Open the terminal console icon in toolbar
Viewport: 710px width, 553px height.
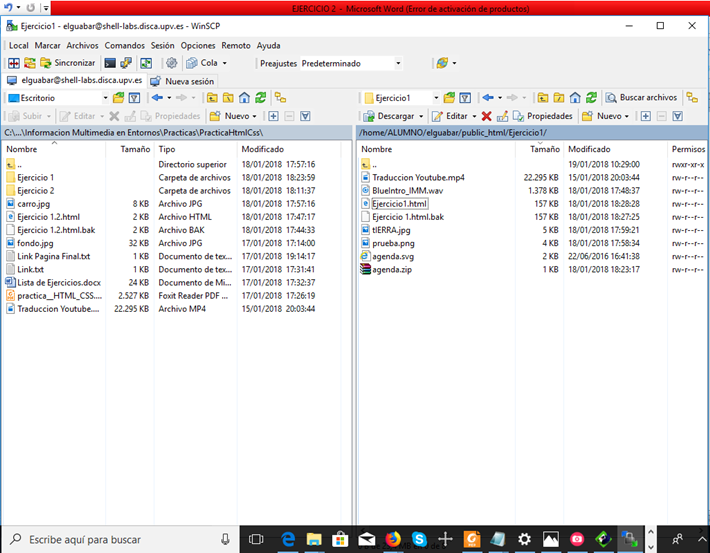[110, 63]
